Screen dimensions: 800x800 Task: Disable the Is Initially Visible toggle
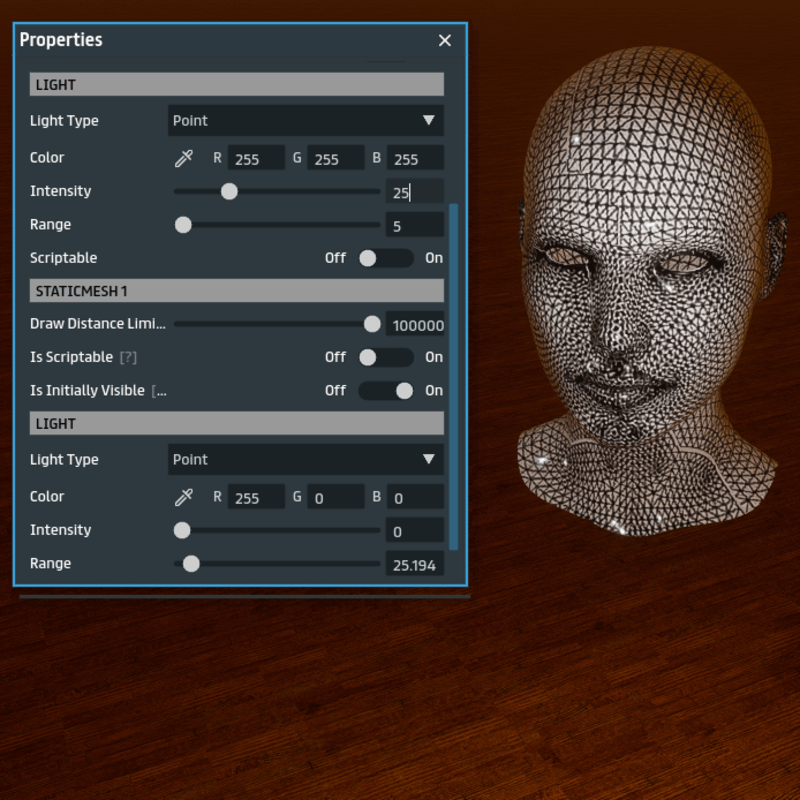pos(385,391)
